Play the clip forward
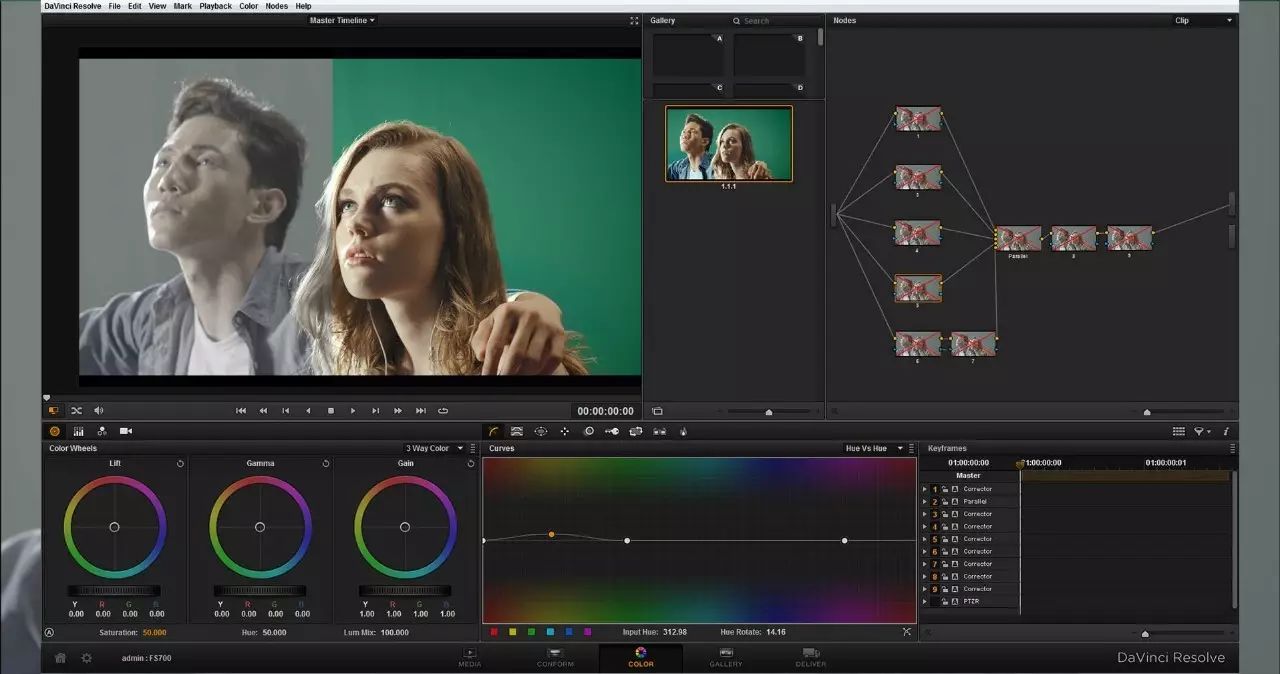The height and width of the screenshot is (674, 1280). tap(353, 410)
